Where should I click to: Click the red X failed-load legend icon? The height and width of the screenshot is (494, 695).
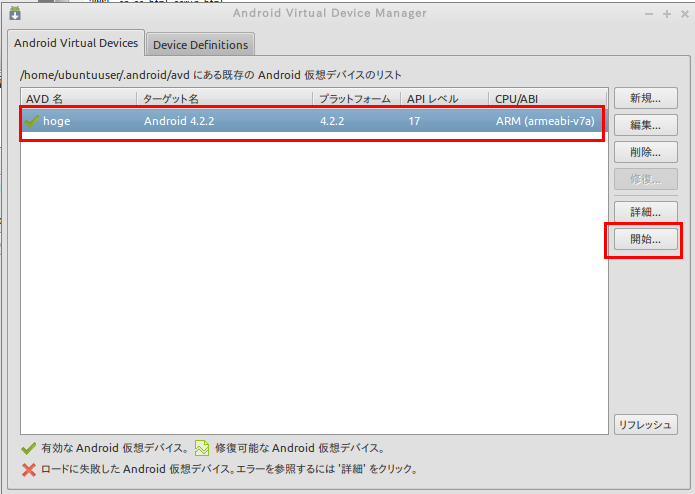tap(29, 470)
